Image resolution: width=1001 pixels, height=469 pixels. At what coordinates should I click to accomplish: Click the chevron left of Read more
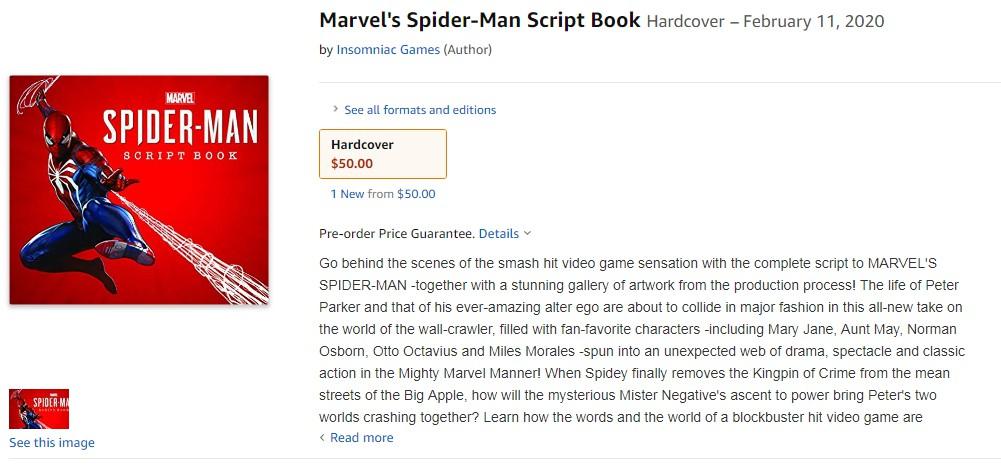coord(322,438)
